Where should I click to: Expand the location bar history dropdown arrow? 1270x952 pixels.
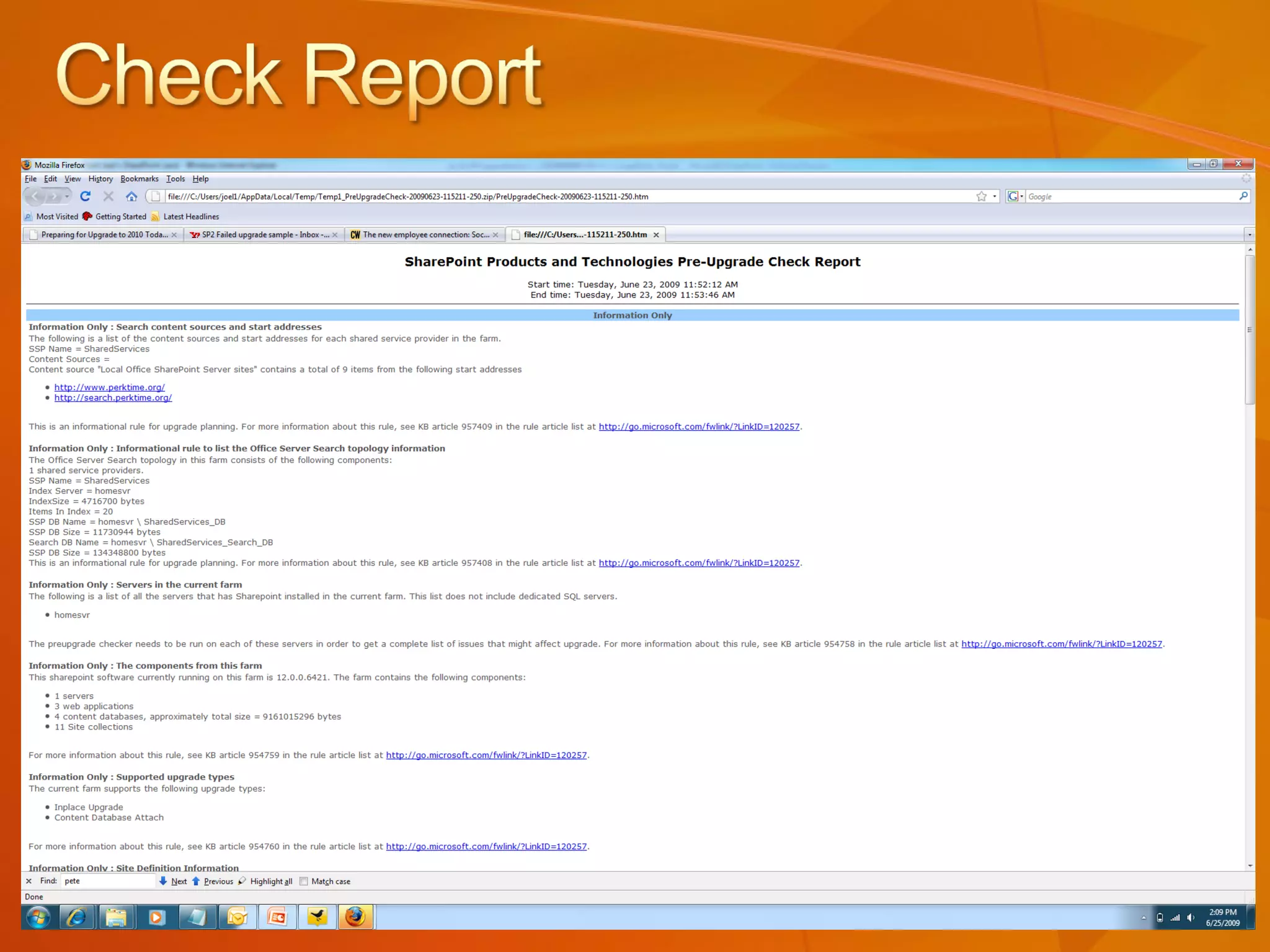pyautogui.click(x=995, y=196)
